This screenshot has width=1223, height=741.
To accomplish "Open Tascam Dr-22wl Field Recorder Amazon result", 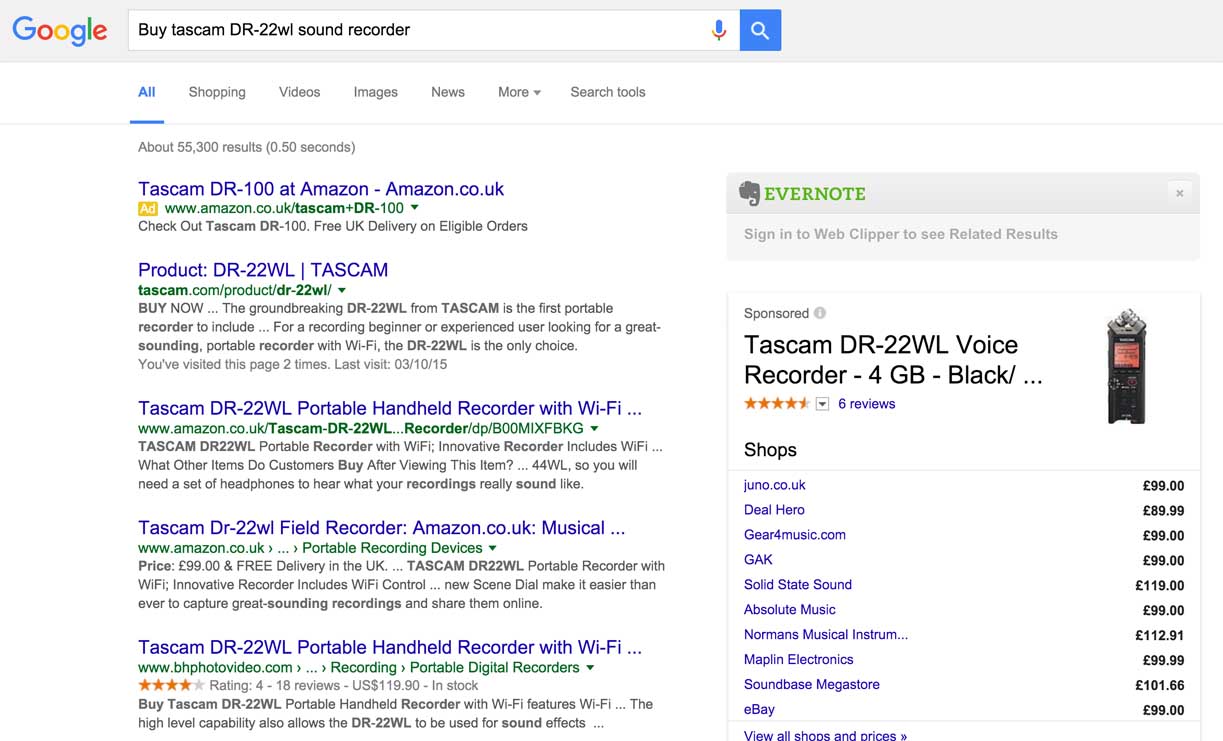I will [x=382, y=528].
